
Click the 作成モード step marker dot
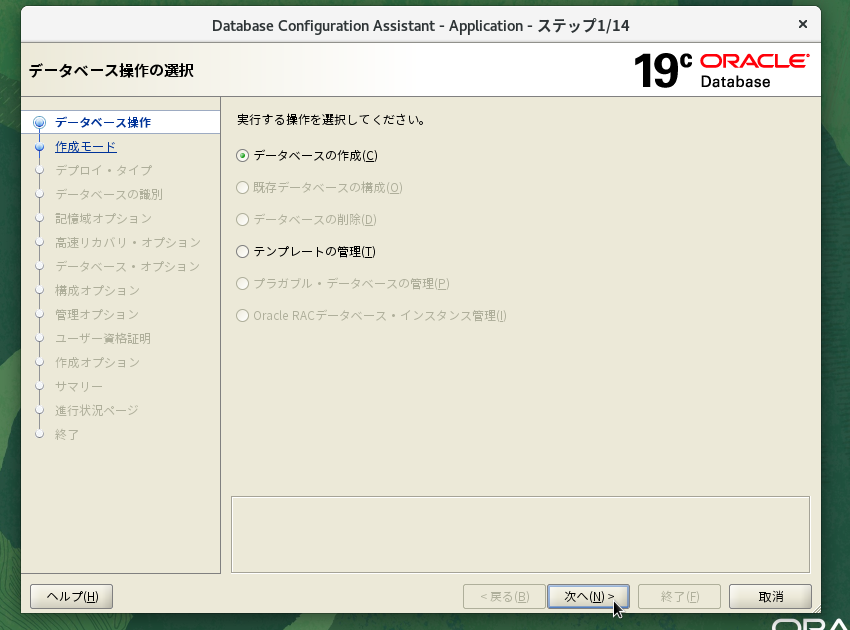tap(39, 147)
